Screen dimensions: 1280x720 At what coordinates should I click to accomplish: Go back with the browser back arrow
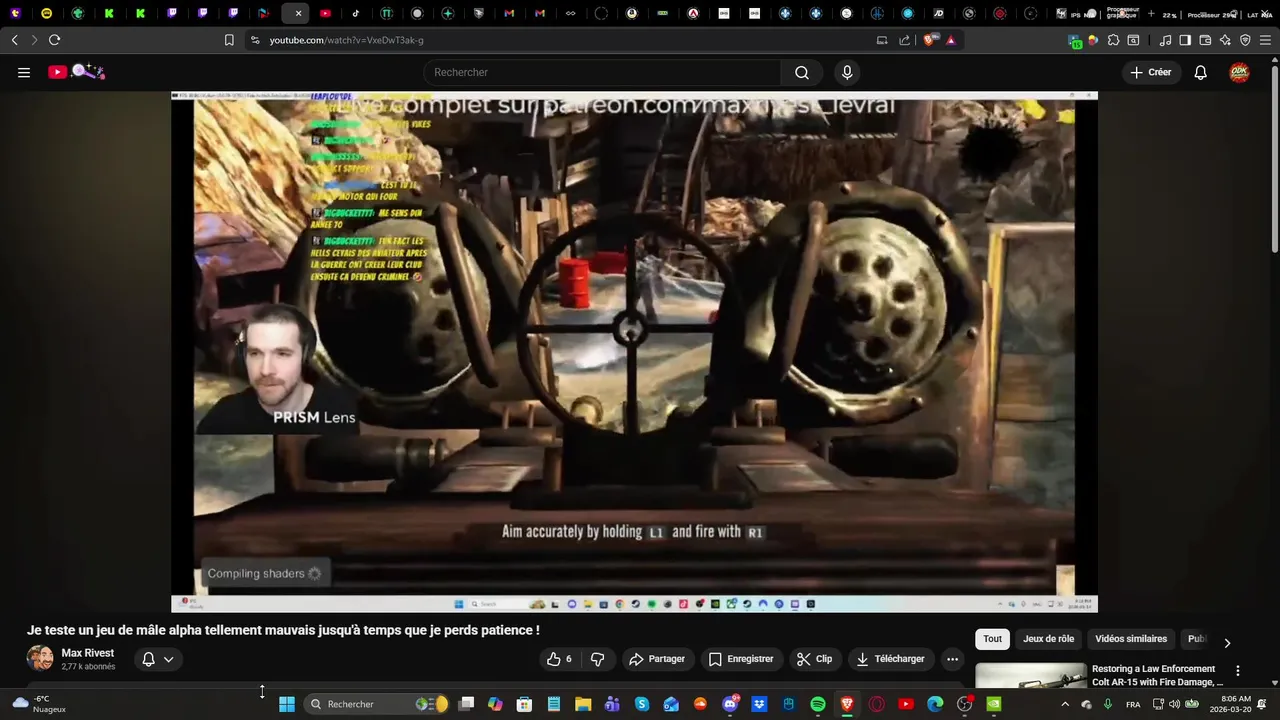tap(14, 40)
